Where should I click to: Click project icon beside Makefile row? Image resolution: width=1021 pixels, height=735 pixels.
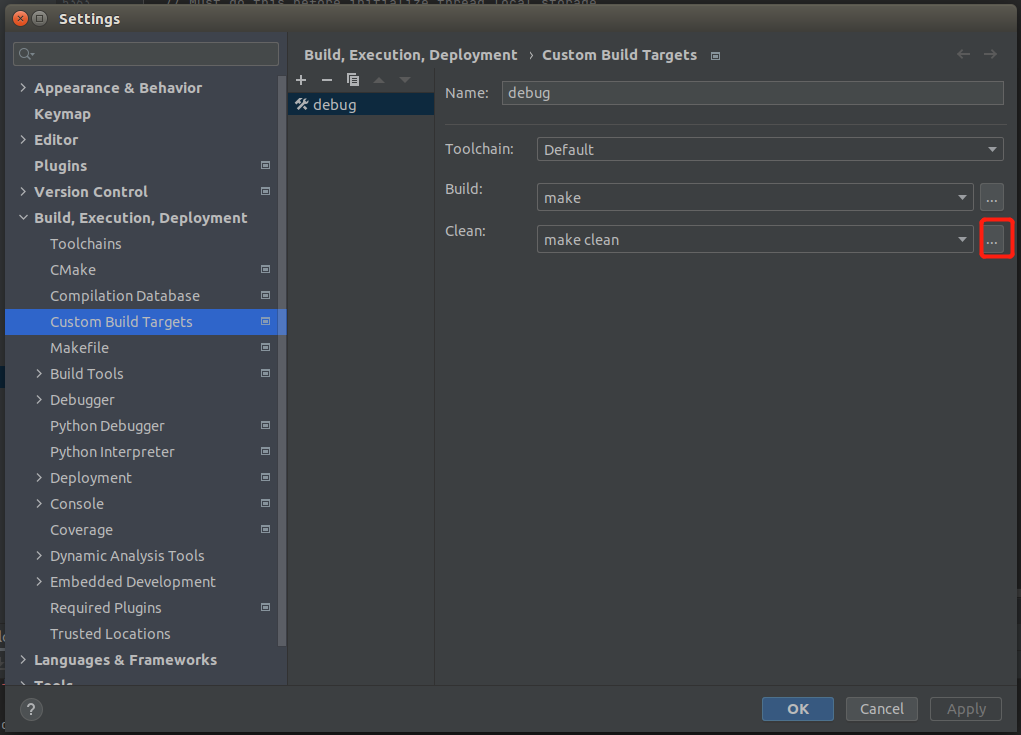click(266, 348)
